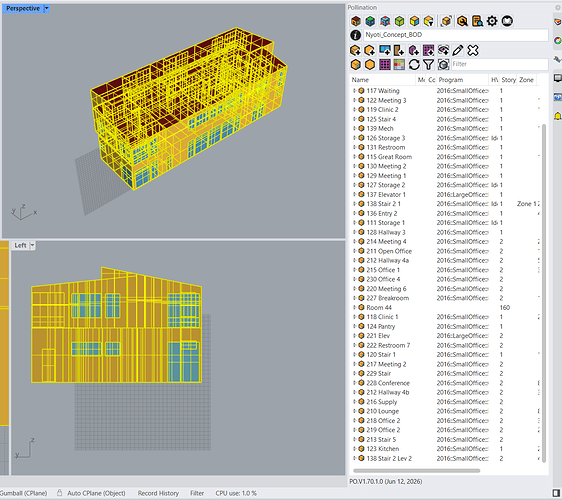Click the purple grid-with-plus icon
This screenshot has height=500, width=562.
(x=428, y=50)
